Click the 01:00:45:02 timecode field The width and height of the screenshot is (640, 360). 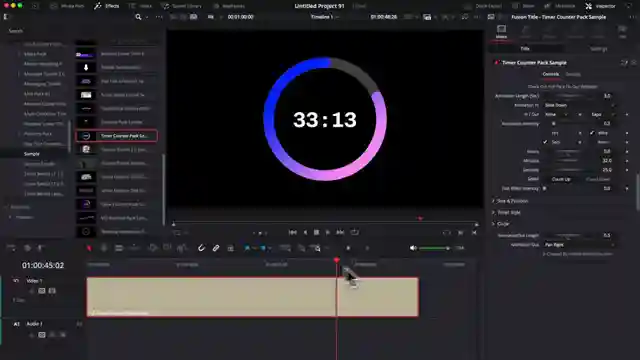coord(43,265)
